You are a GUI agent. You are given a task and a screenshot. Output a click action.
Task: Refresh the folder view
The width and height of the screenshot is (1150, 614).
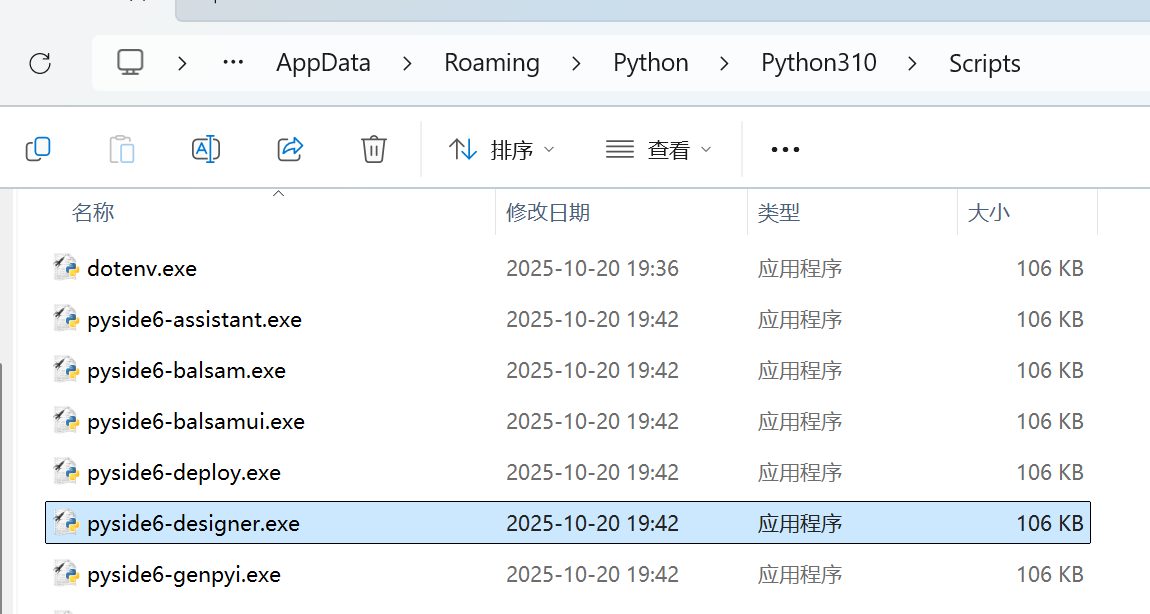tap(40, 63)
